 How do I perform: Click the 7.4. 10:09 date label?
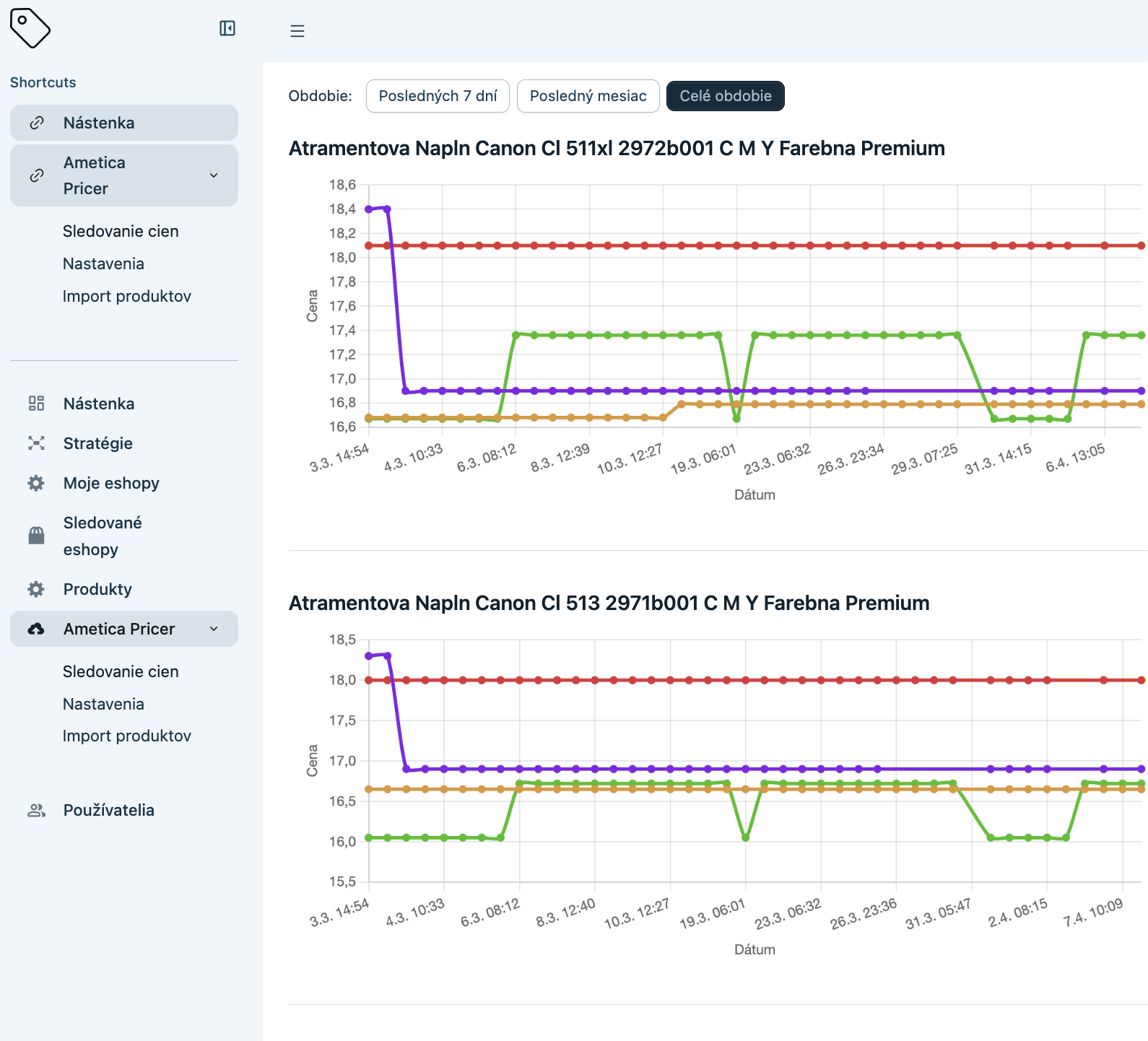coord(1093,913)
